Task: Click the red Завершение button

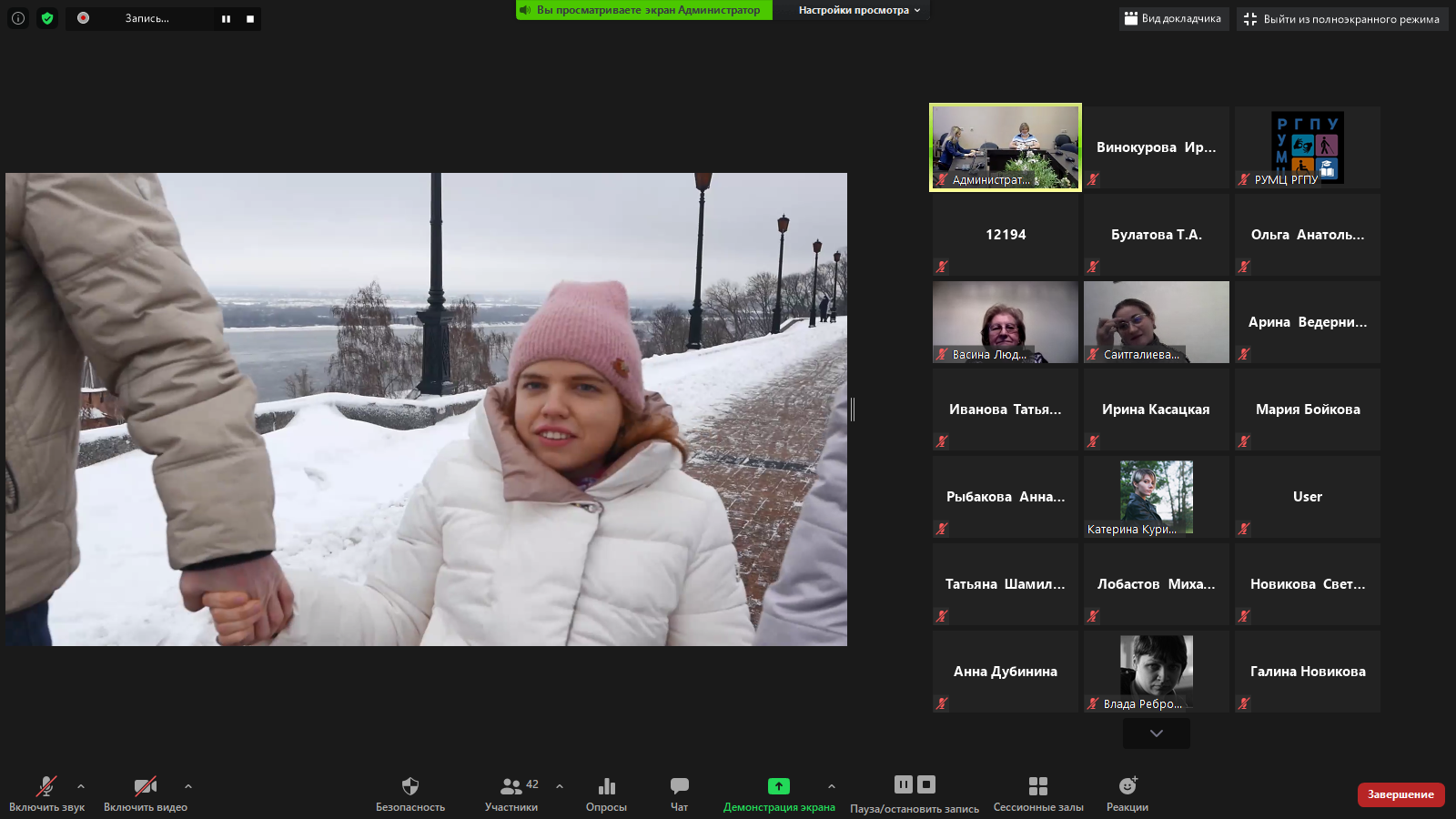Action: (1400, 794)
